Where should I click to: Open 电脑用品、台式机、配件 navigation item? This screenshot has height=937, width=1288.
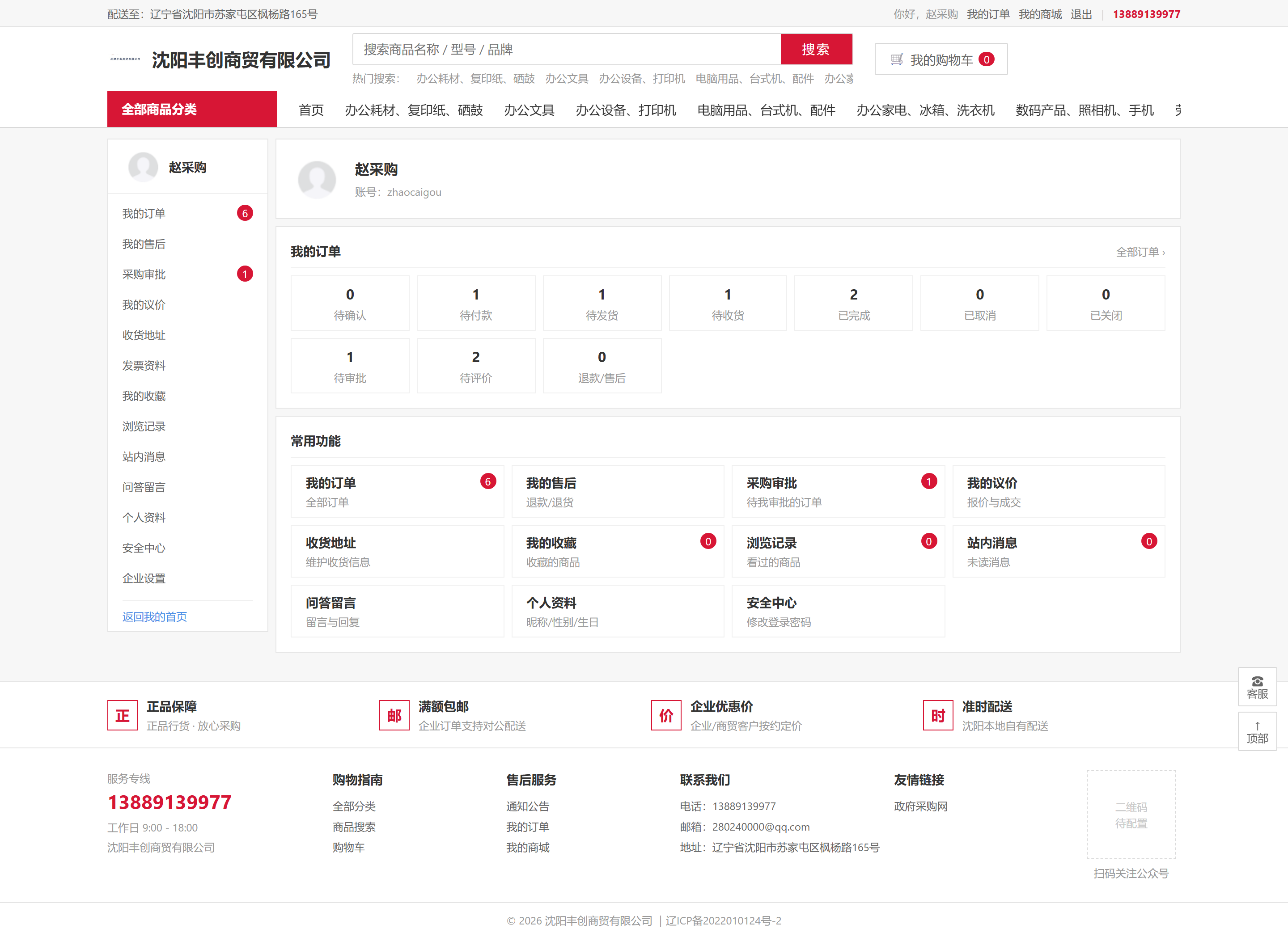(x=766, y=110)
